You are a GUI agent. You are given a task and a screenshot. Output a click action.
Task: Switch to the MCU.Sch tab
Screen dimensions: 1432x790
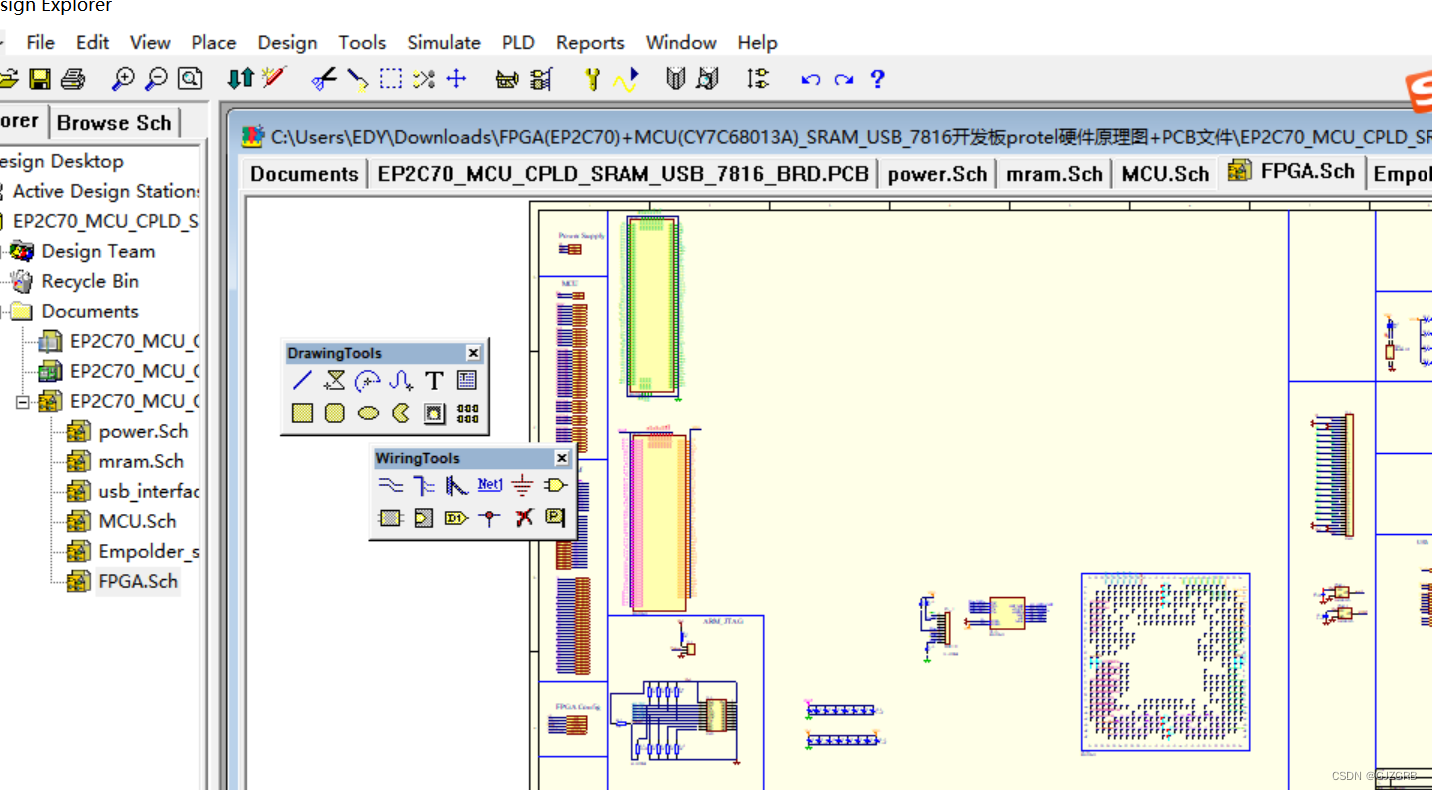pyautogui.click(x=1164, y=172)
